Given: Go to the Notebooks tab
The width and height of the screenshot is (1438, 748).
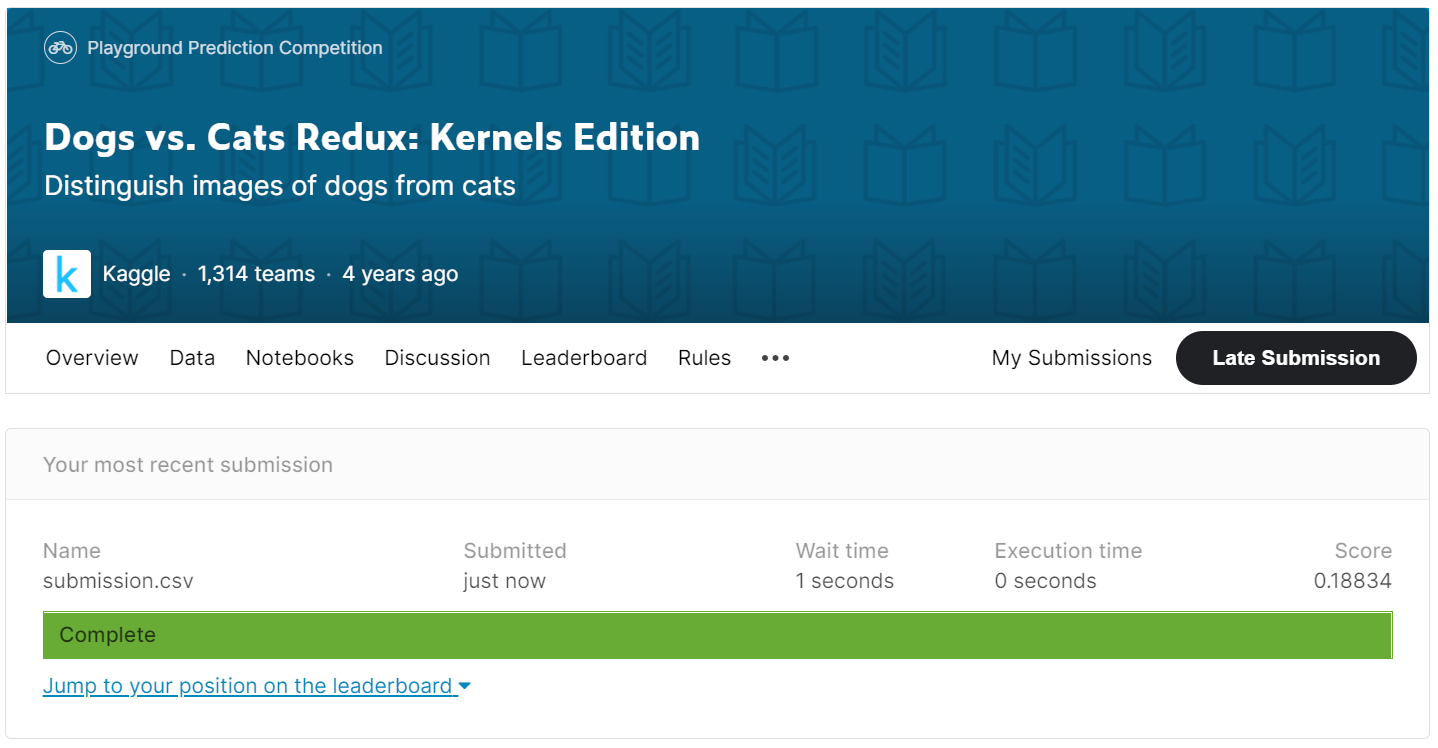Looking at the screenshot, I should click(300, 358).
